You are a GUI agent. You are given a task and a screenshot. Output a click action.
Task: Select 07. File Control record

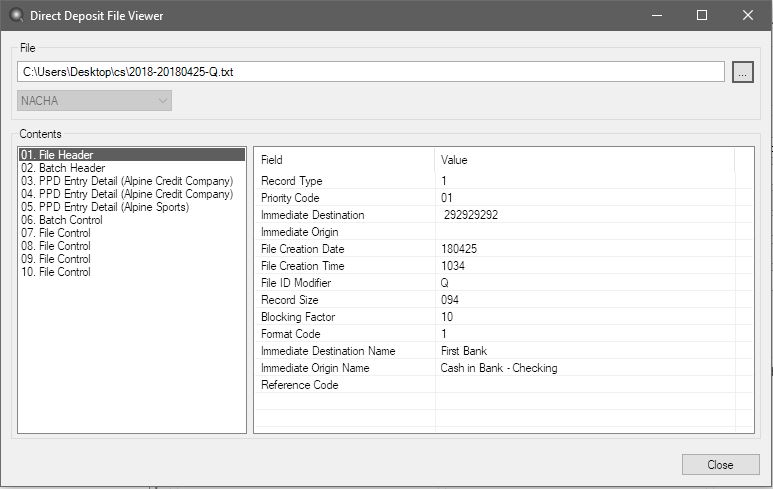pos(56,233)
